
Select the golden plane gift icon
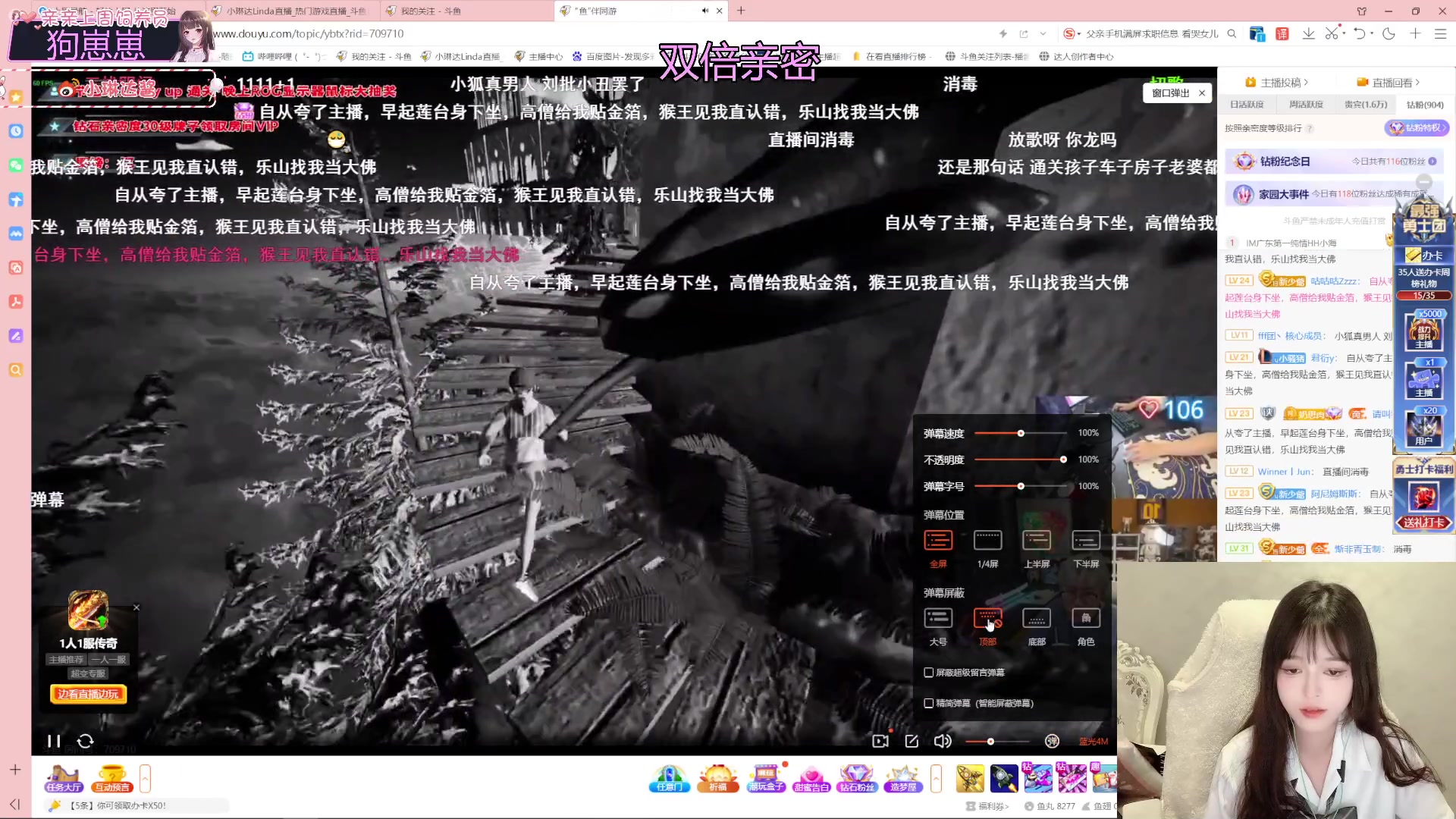click(970, 779)
